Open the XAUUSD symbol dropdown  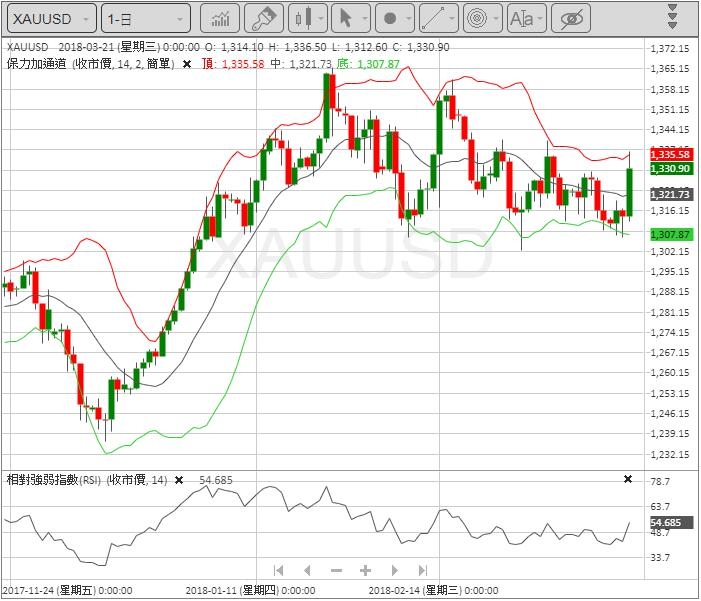tap(50, 18)
